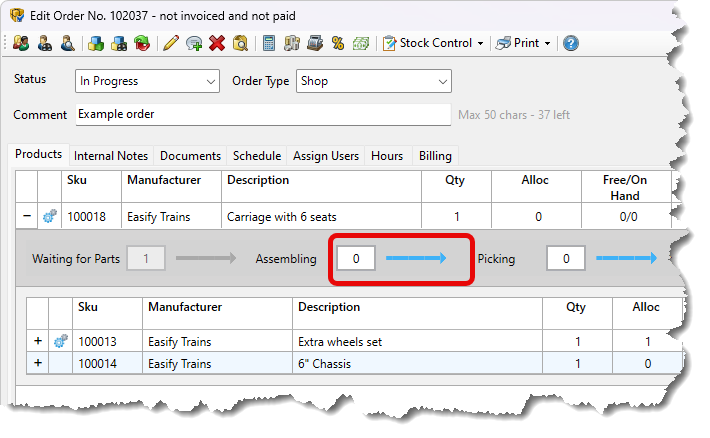
Task: Click the red X delete icon in toolbar
Action: [217, 43]
